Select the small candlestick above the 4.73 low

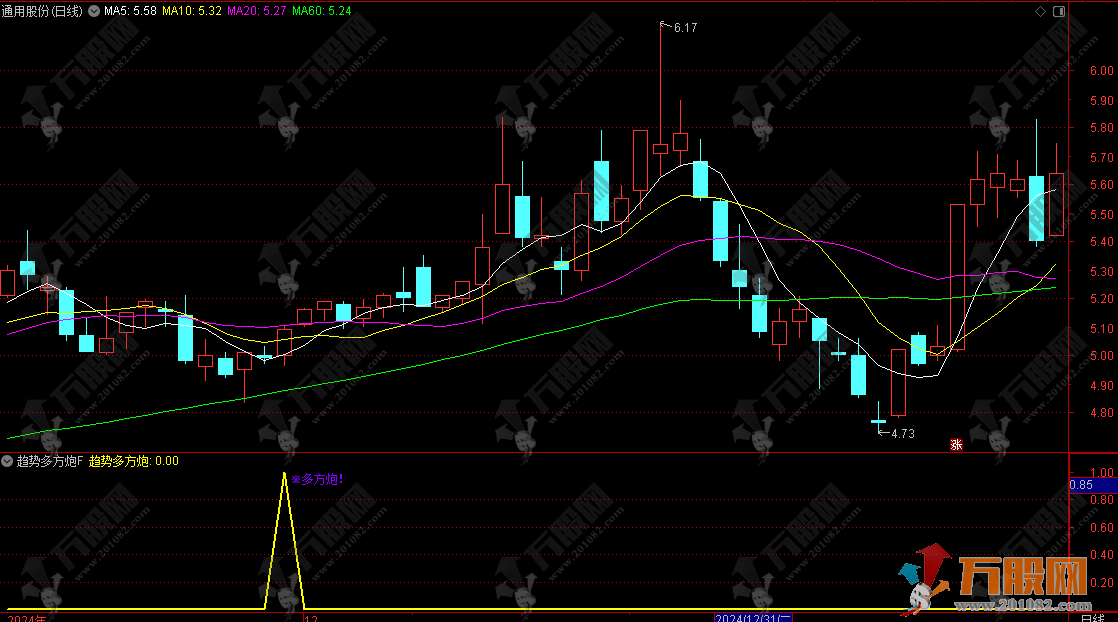878,422
